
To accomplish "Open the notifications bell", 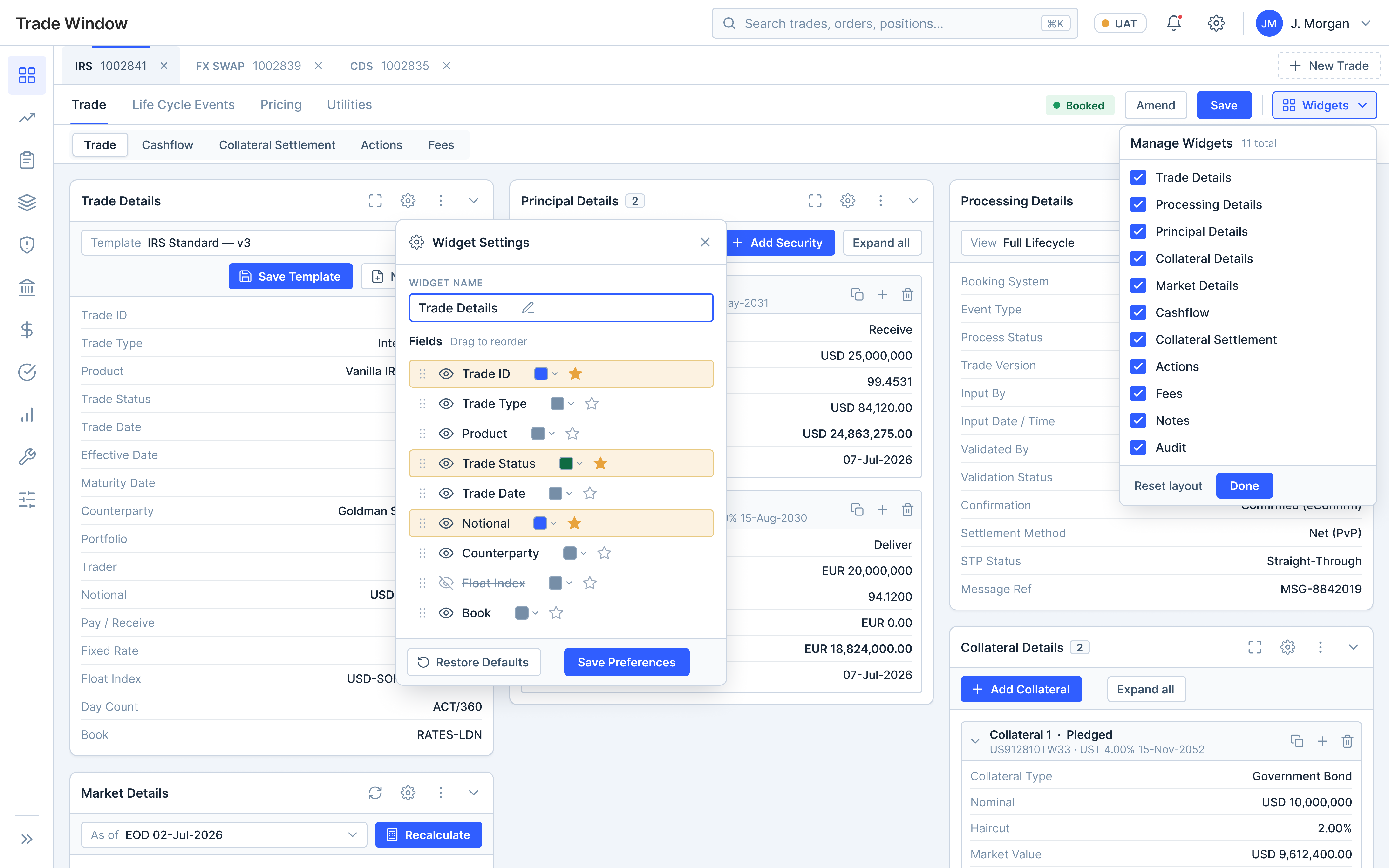I will coord(1174,24).
